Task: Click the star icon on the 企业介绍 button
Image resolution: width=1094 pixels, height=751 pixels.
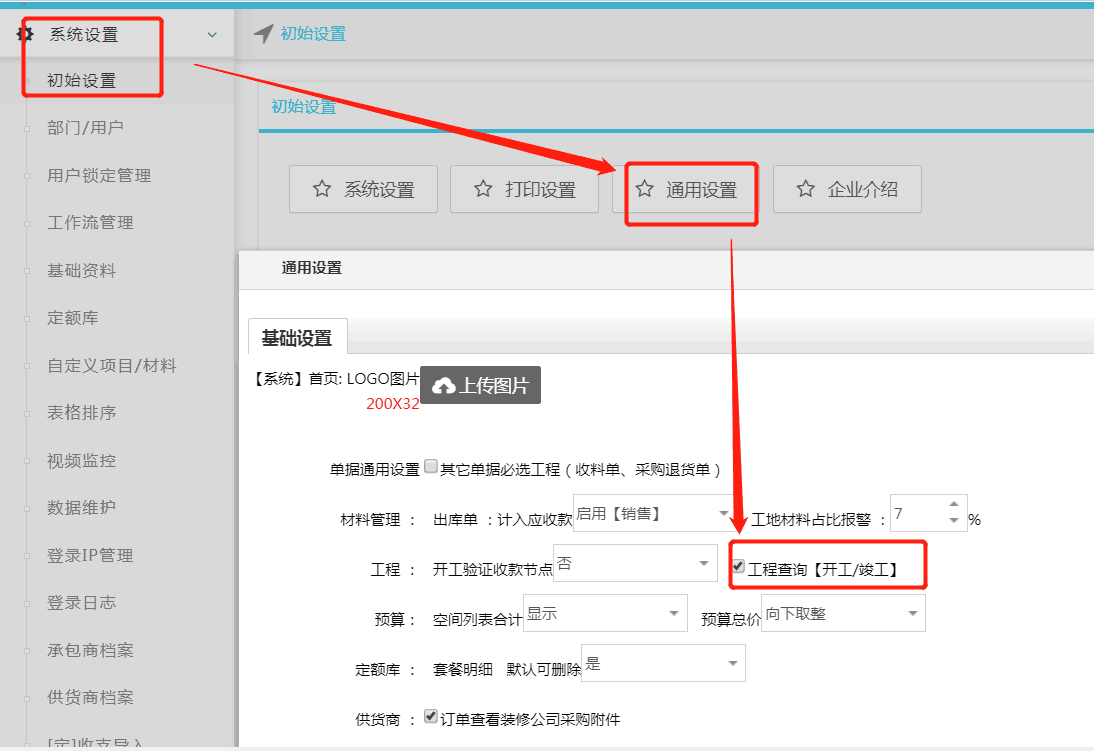Action: 805,189
